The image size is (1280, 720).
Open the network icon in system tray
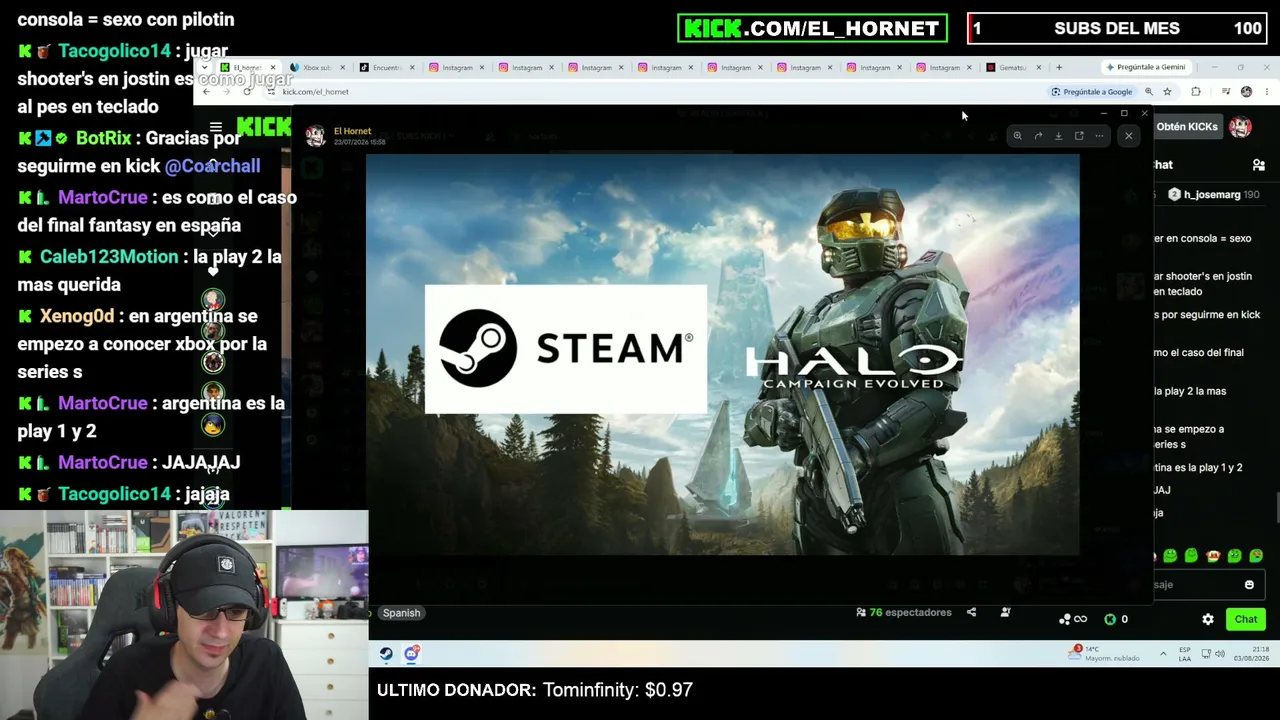(1205, 654)
